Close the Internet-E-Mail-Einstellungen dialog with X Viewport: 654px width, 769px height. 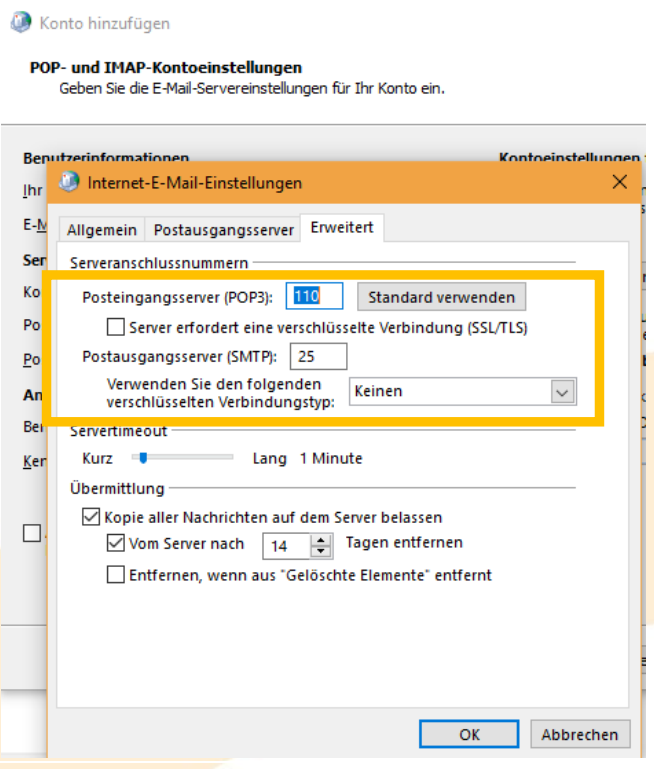coord(619,182)
